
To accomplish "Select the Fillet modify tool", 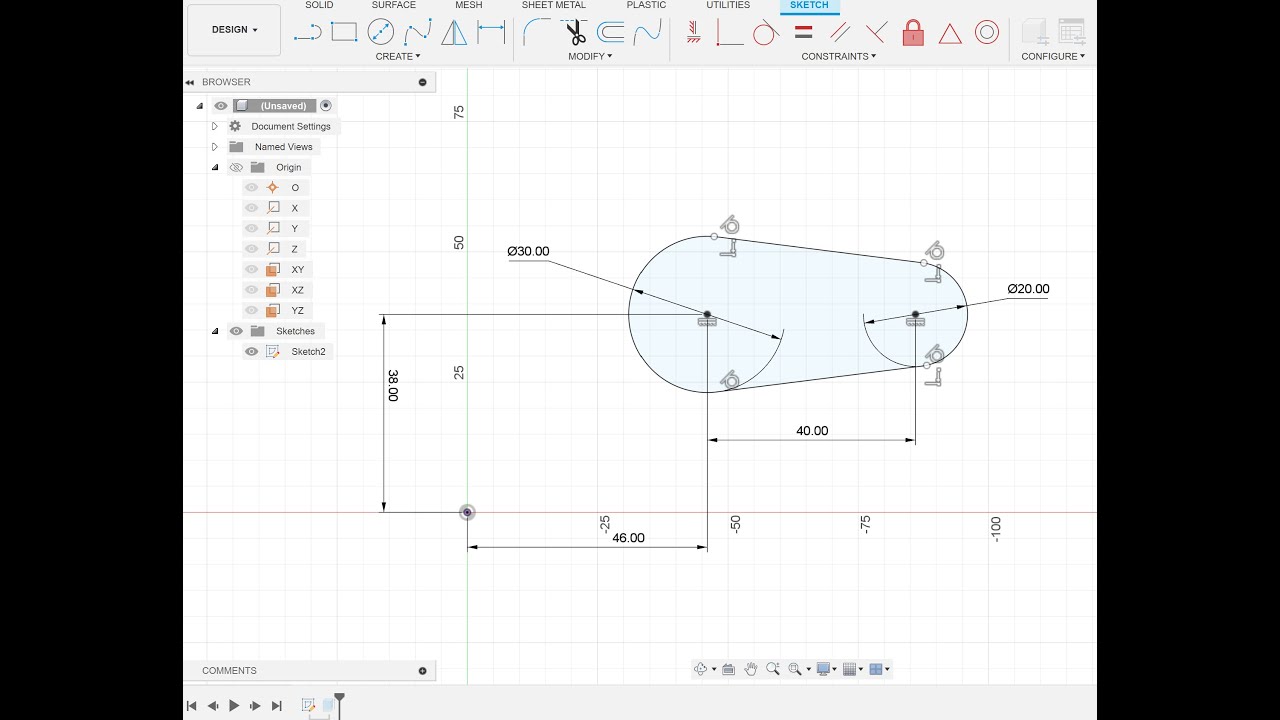I will (x=536, y=32).
